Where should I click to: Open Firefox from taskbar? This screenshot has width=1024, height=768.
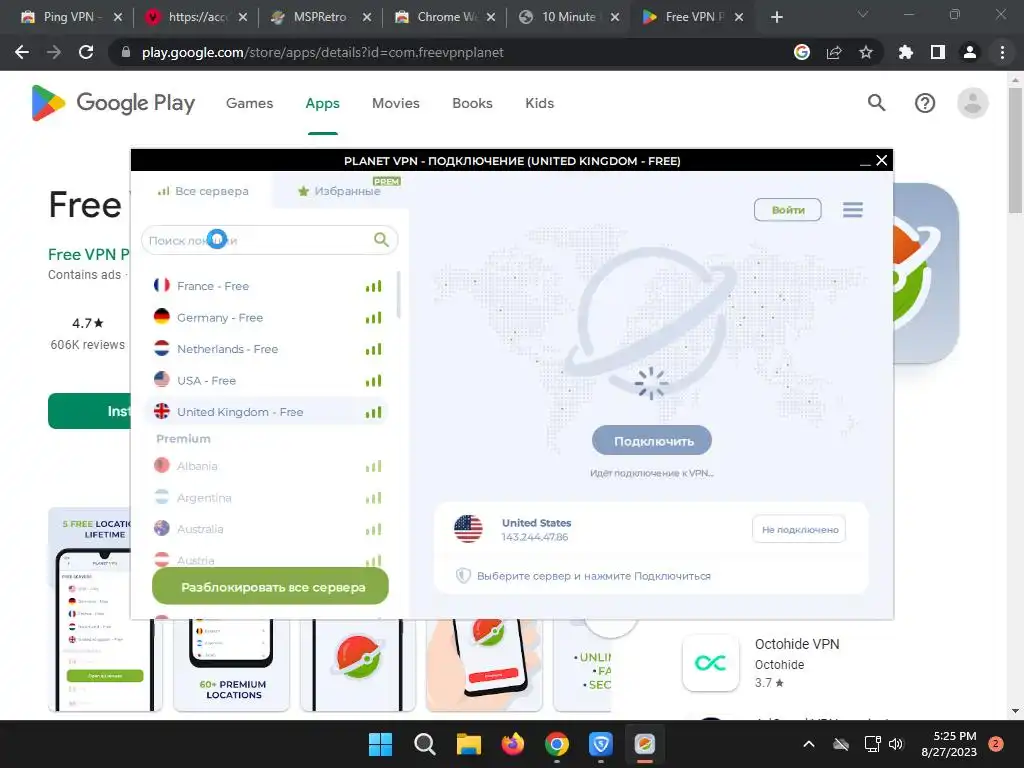tap(513, 744)
